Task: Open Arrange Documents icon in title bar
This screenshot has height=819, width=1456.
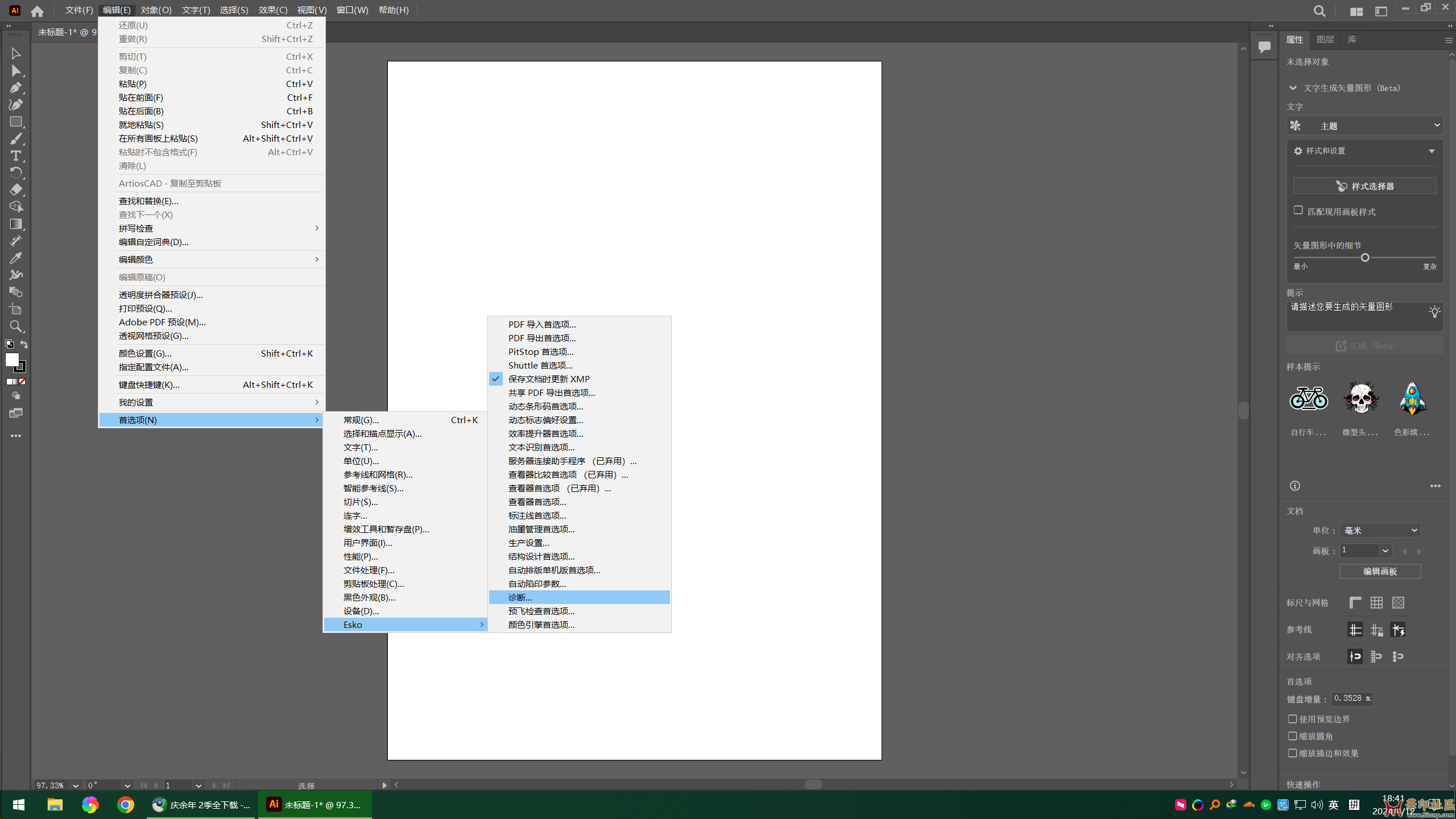Action: (x=1356, y=11)
